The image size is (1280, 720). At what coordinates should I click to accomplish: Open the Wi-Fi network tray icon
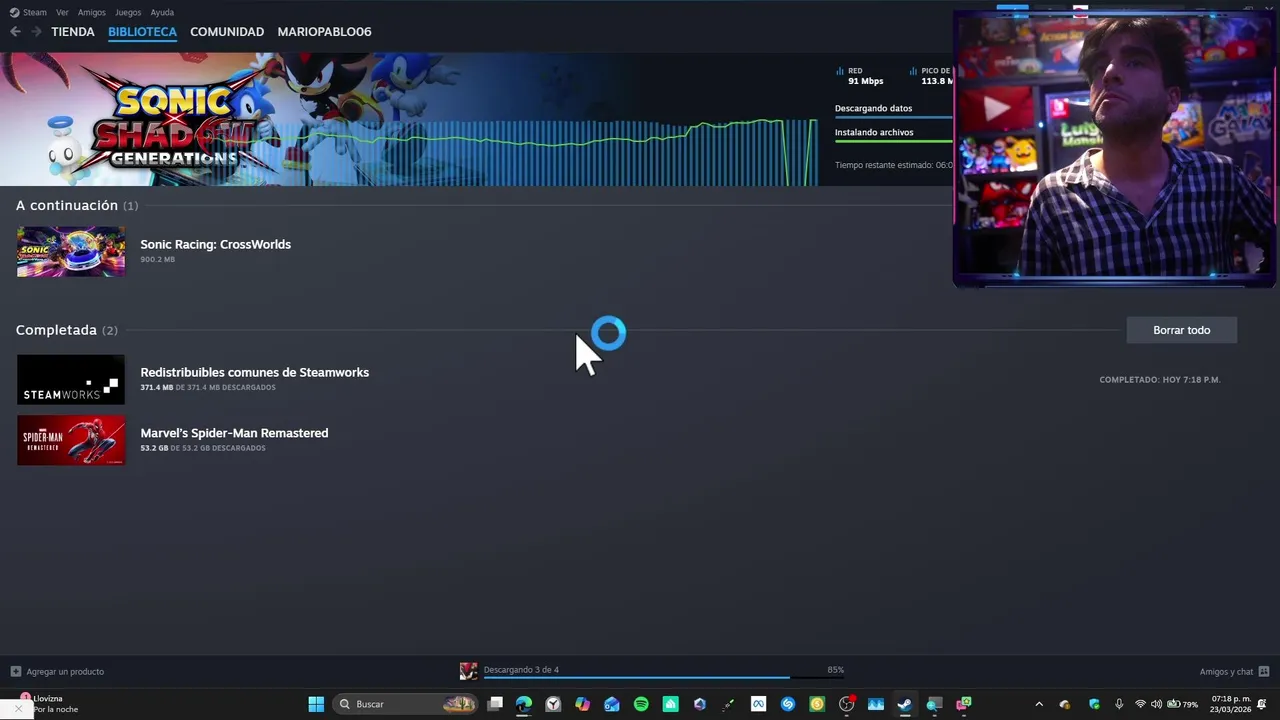[x=1140, y=704]
